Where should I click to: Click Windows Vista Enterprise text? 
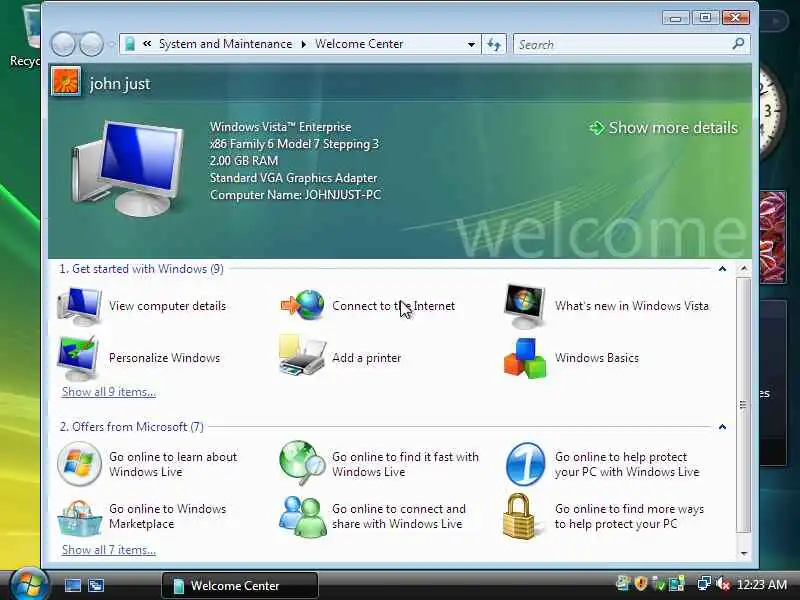point(281,127)
